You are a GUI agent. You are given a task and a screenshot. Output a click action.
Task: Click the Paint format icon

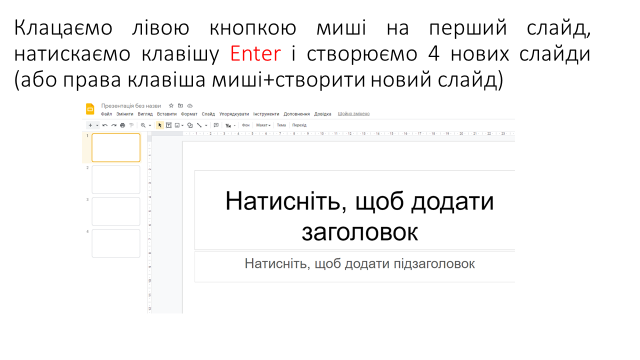[131, 125]
